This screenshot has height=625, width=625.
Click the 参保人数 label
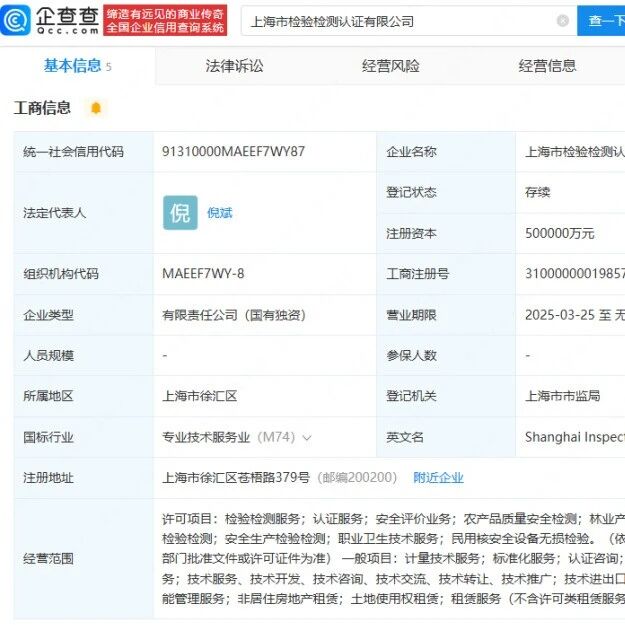pos(411,356)
